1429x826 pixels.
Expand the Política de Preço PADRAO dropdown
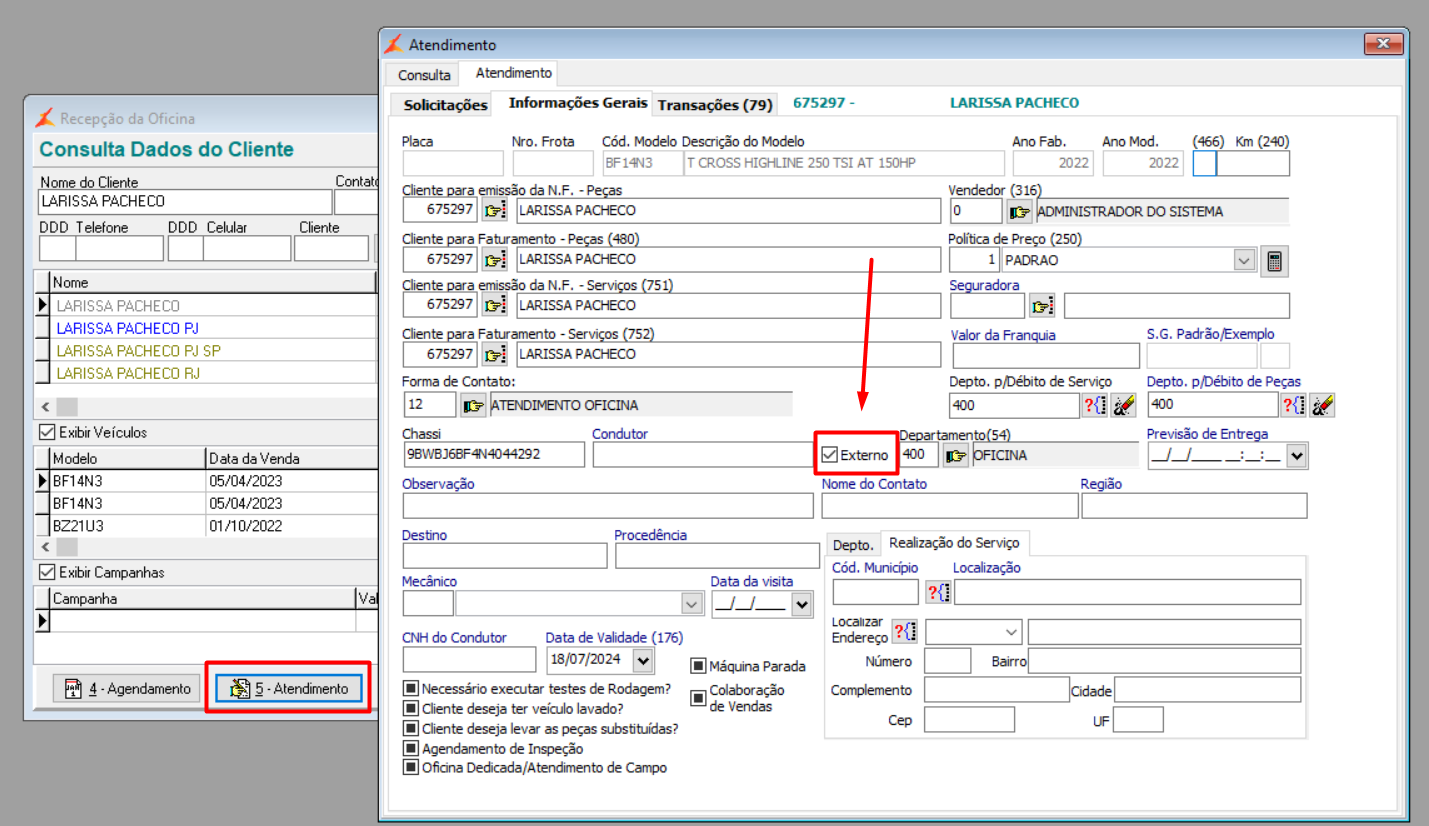coord(1244,260)
